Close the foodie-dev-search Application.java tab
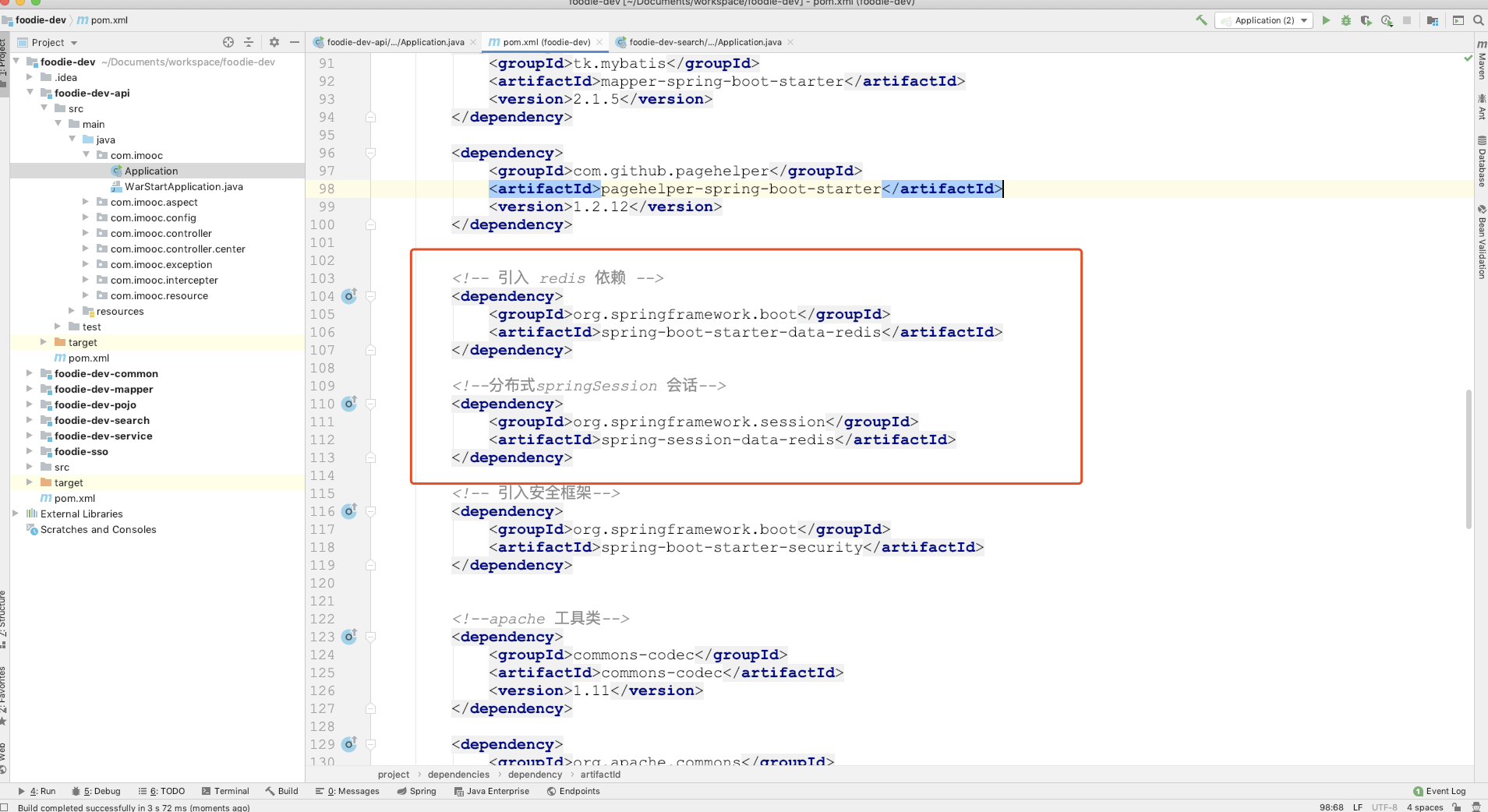Image resolution: width=1488 pixels, height=812 pixels. (790, 42)
